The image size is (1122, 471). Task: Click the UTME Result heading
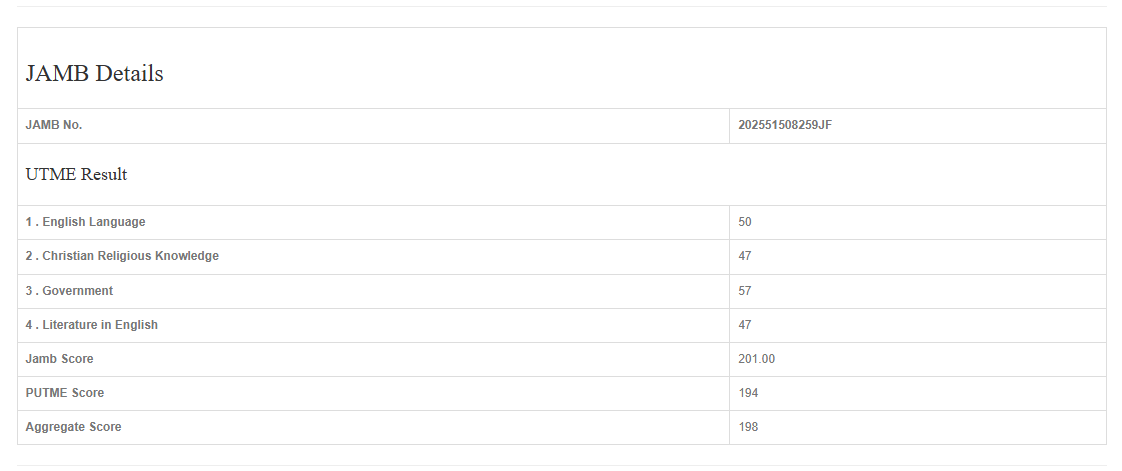76,174
